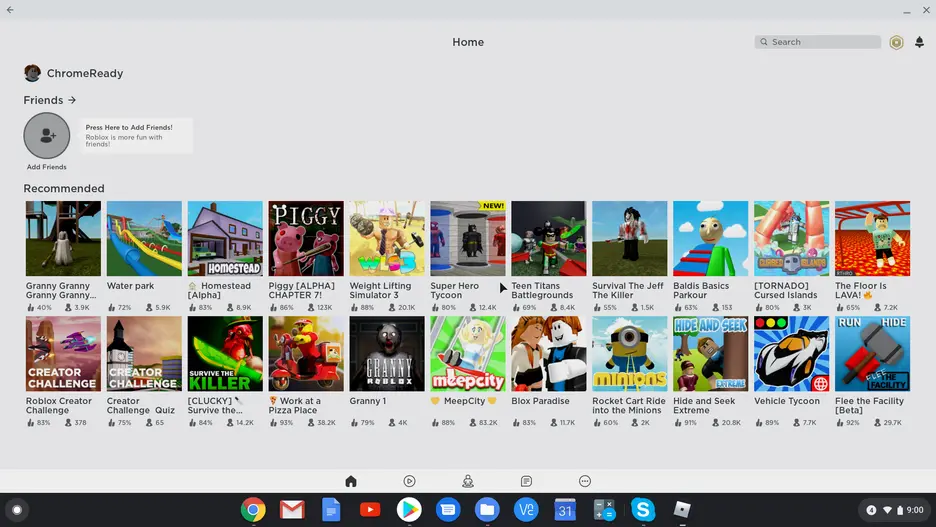Open Homestead [Alpha] game thumbnail
936x527 pixels.
click(x=225, y=239)
